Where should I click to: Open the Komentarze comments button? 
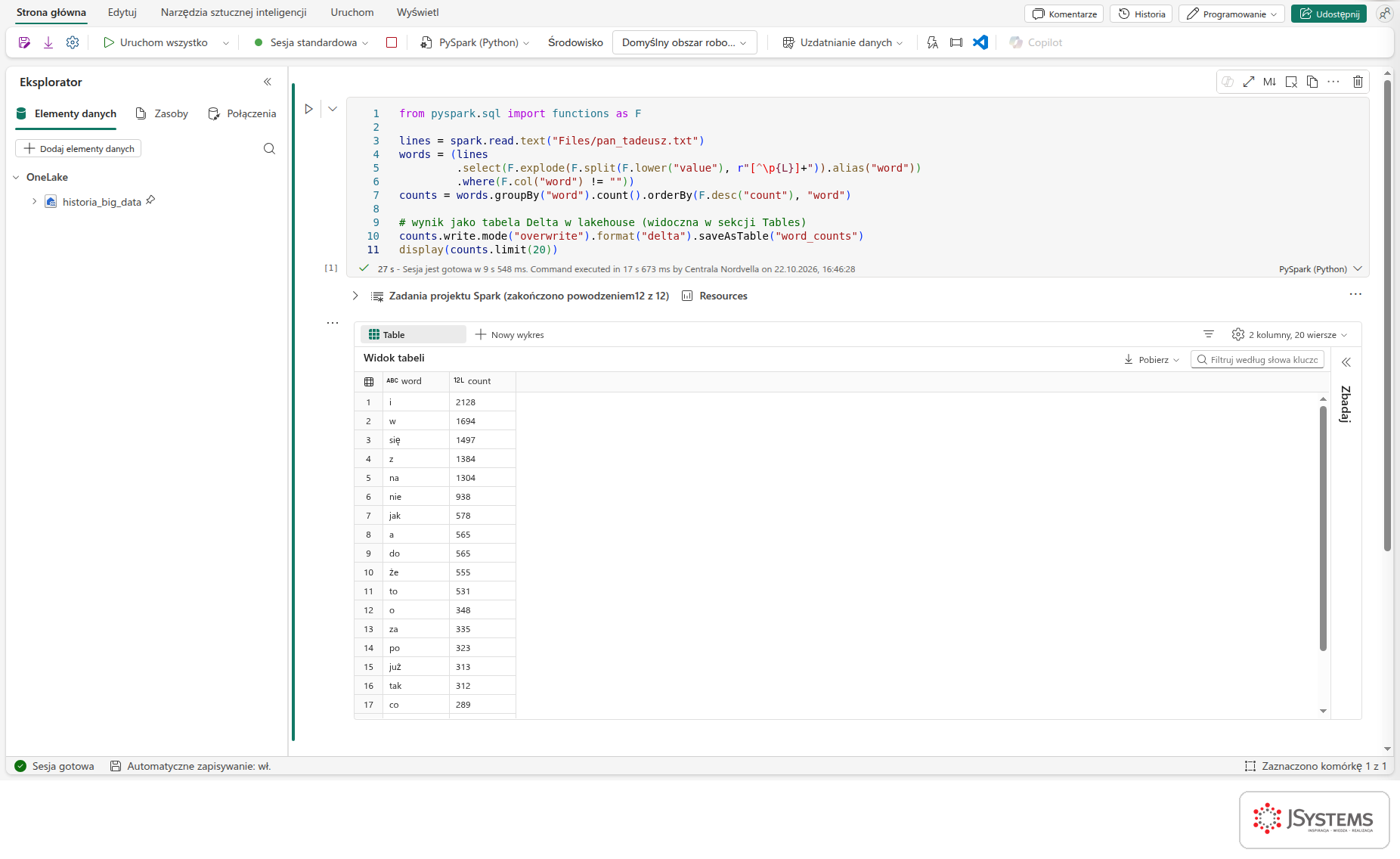pos(1064,14)
